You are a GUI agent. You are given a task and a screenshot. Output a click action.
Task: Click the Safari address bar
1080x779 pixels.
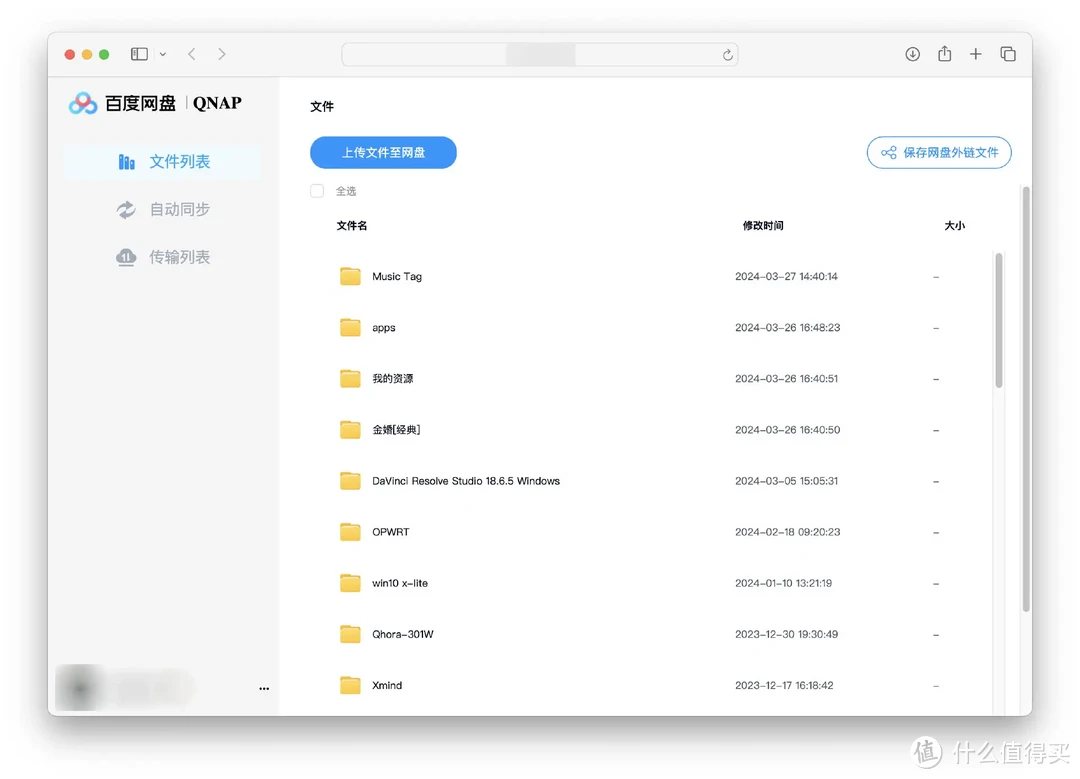coord(540,54)
